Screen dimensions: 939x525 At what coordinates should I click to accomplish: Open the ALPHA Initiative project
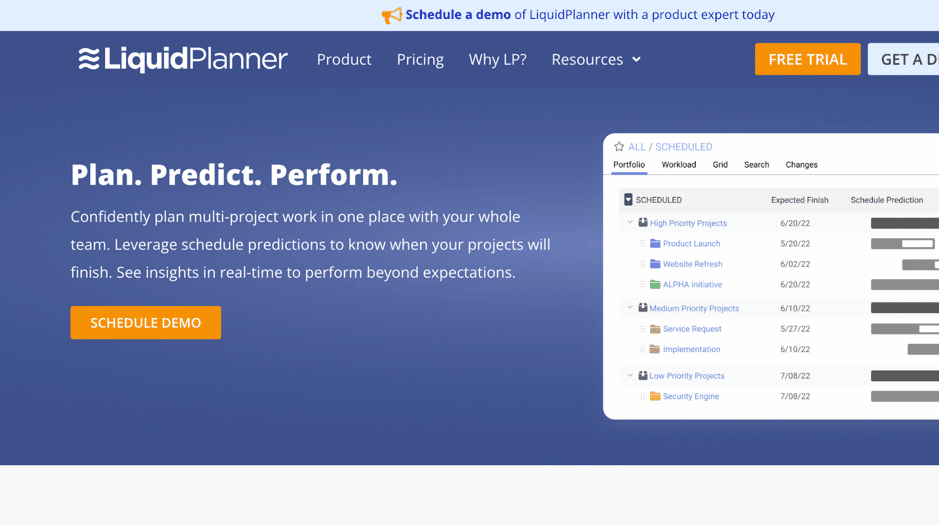point(692,284)
